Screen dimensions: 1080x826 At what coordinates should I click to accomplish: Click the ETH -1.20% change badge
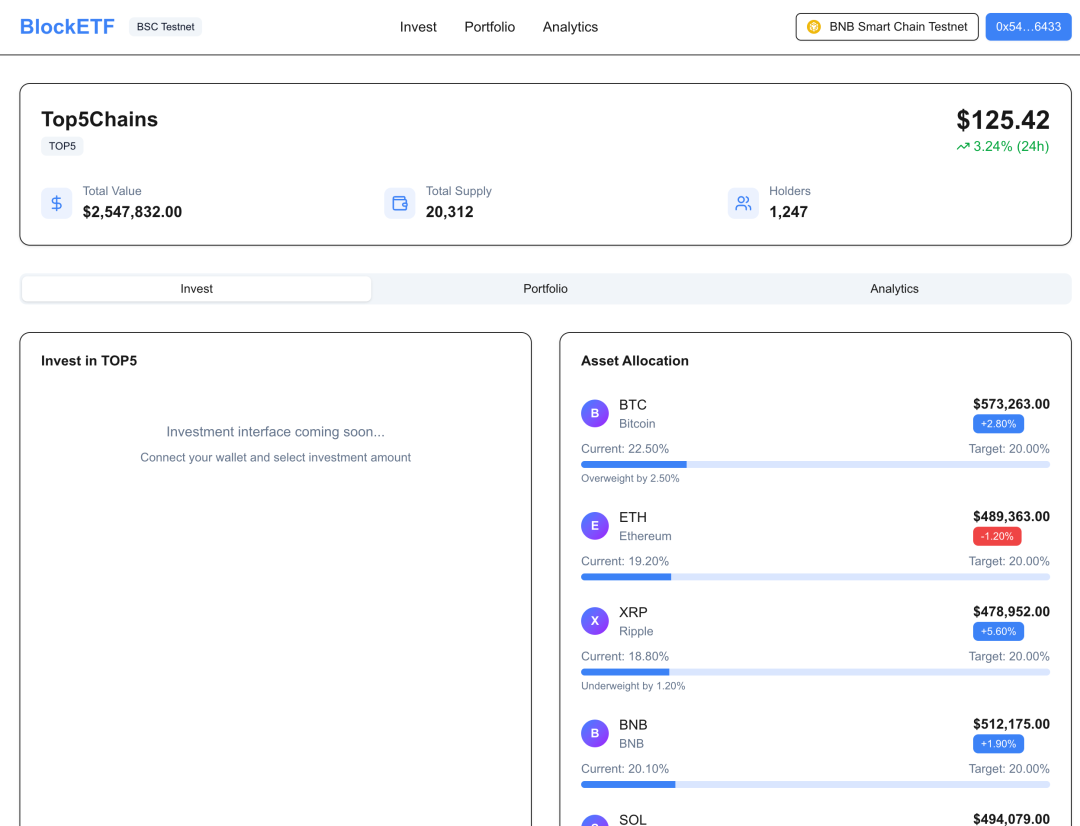(x=997, y=536)
